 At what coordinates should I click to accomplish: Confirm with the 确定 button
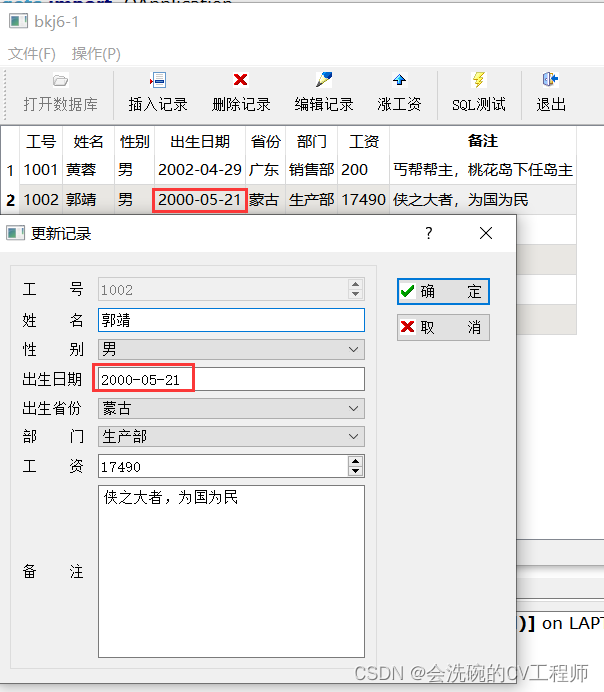(443, 291)
